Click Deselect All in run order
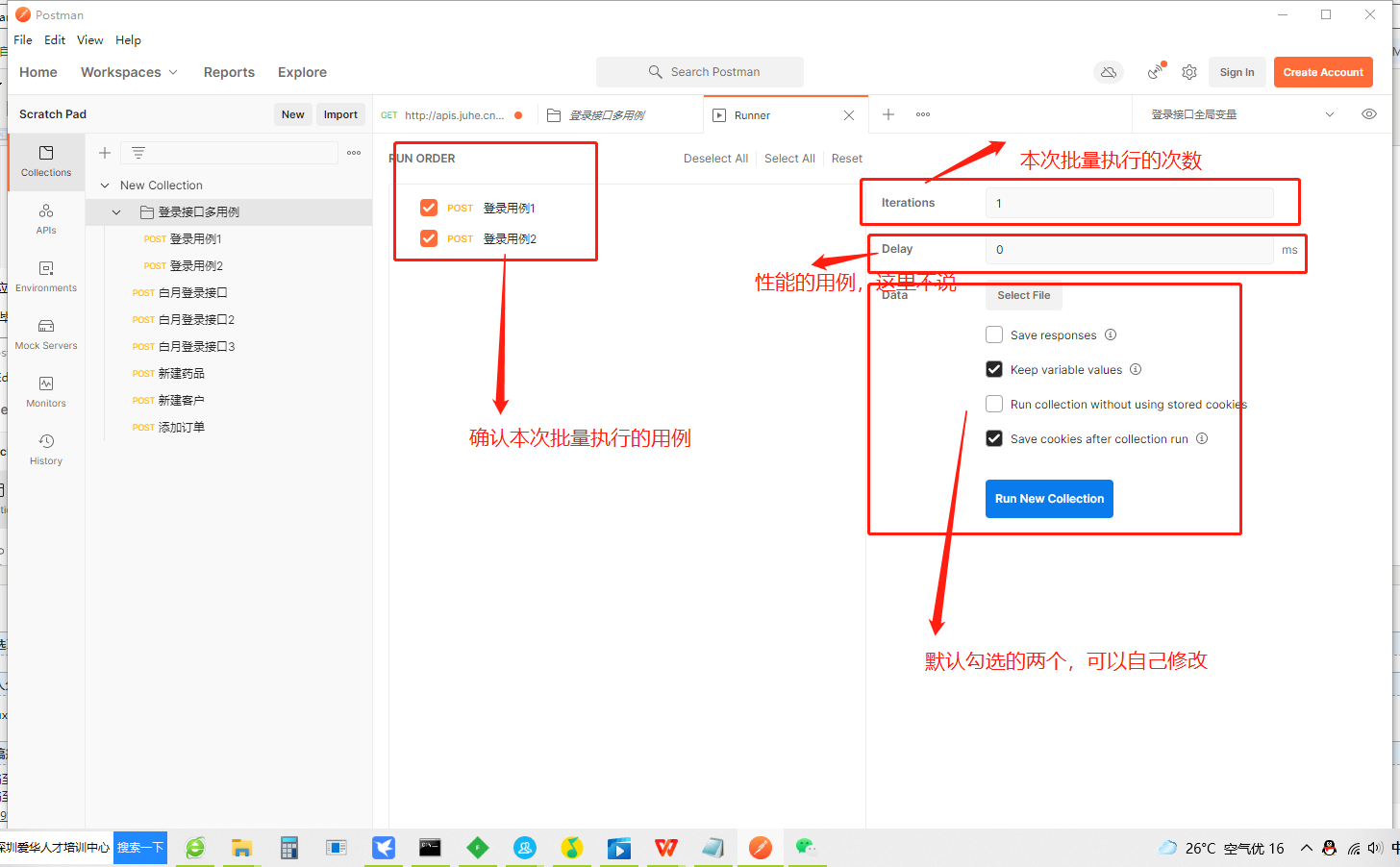Screen dimensions: 1400x867 pyautogui.click(x=715, y=159)
